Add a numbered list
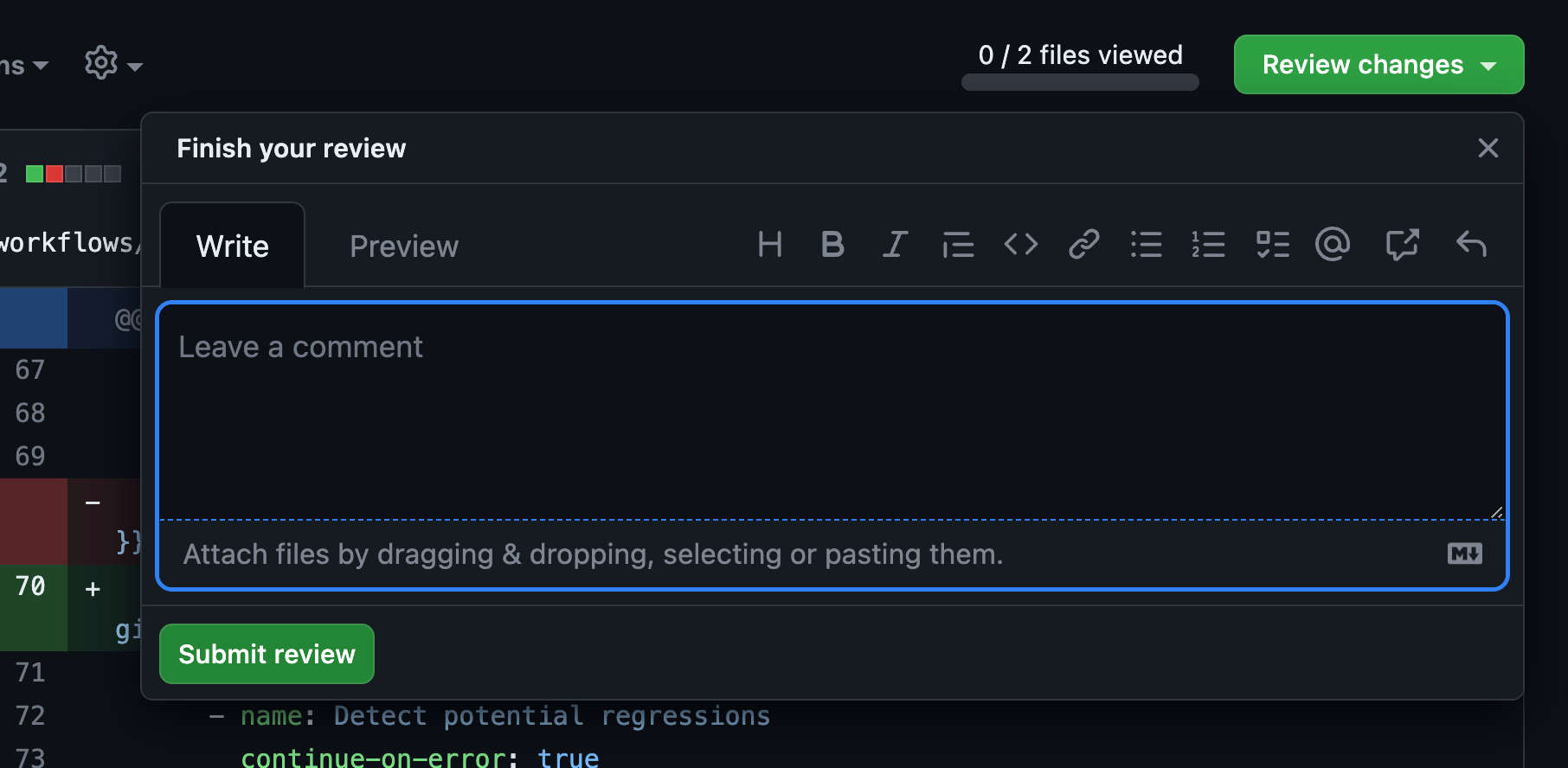The width and height of the screenshot is (1568, 768). click(1208, 244)
